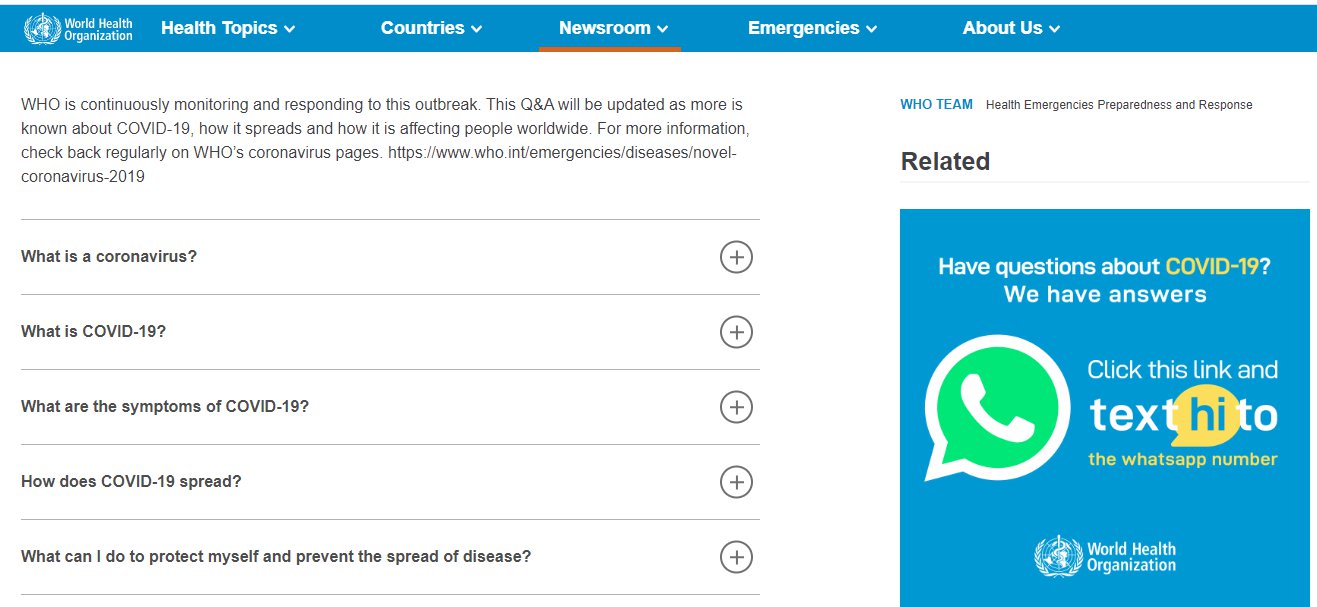The image size is (1317, 607).
Task: Open the About Us menu
Action: coord(1011,28)
